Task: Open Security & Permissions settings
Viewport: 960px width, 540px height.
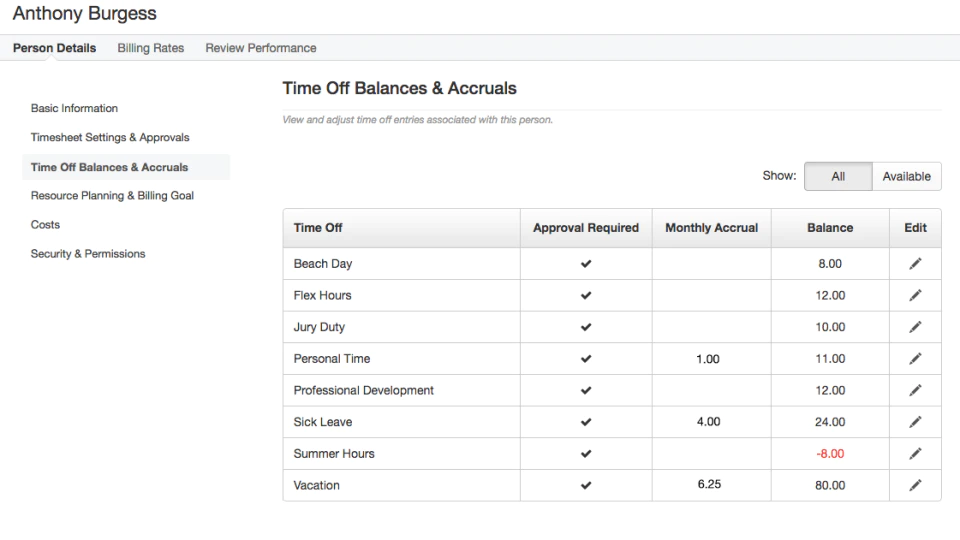Action: click(x=88, y=254)
